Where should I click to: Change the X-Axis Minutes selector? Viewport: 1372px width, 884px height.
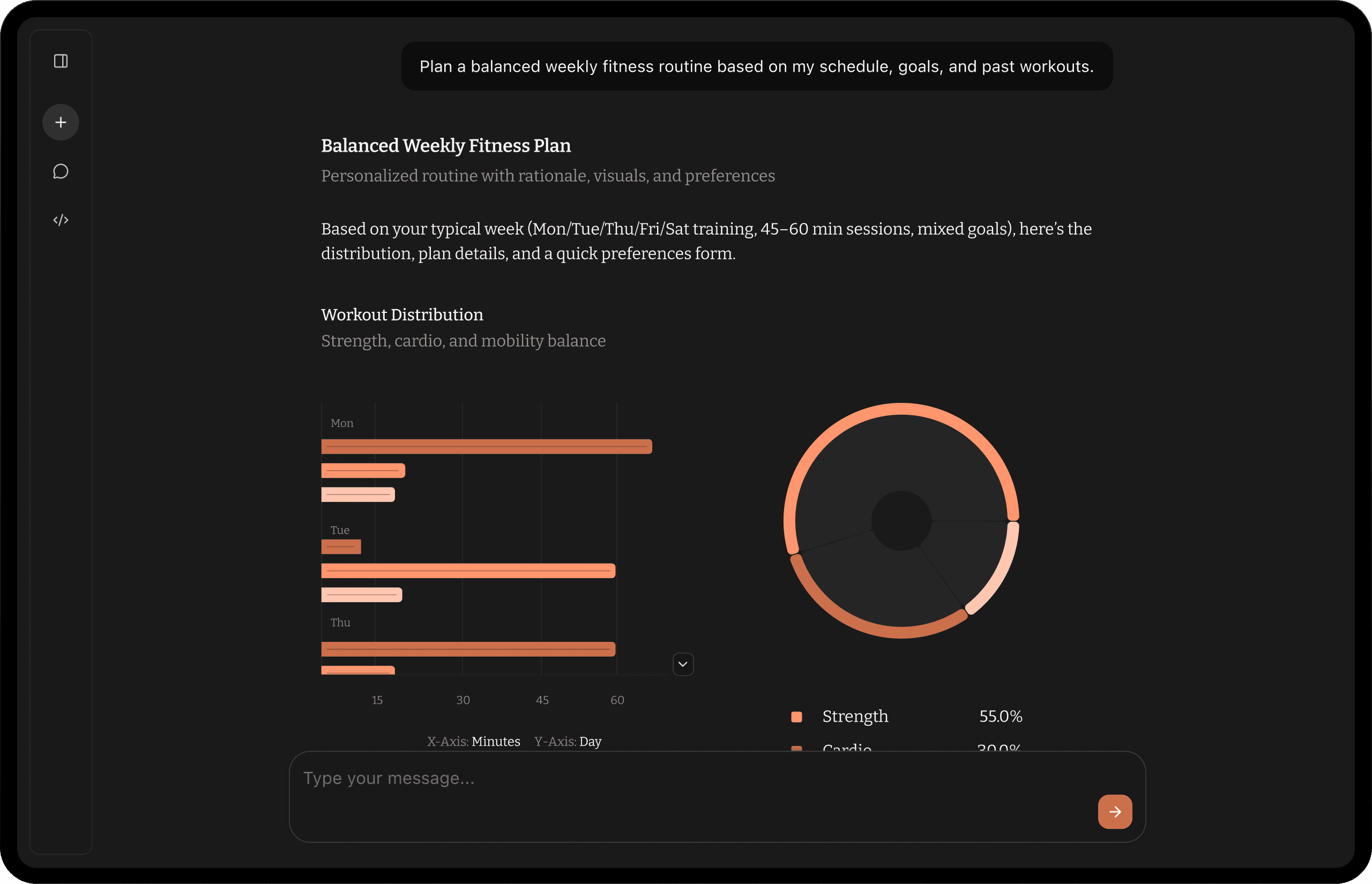(495, 741)
